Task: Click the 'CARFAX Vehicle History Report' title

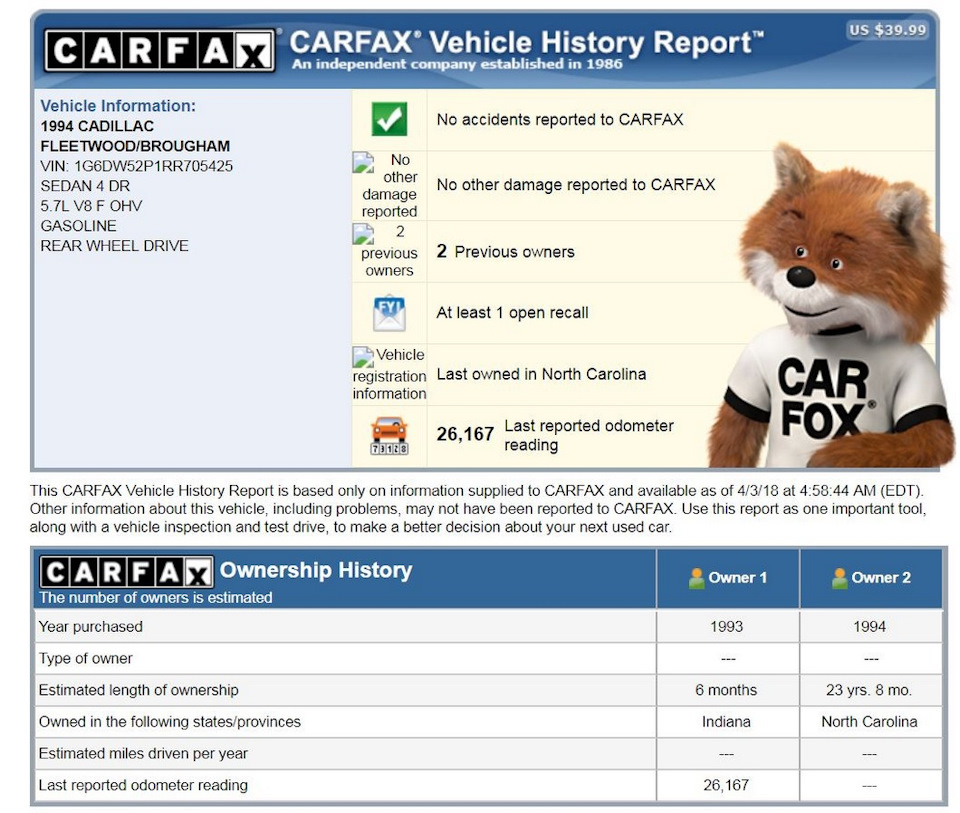Action: click(x=527, y=43)
